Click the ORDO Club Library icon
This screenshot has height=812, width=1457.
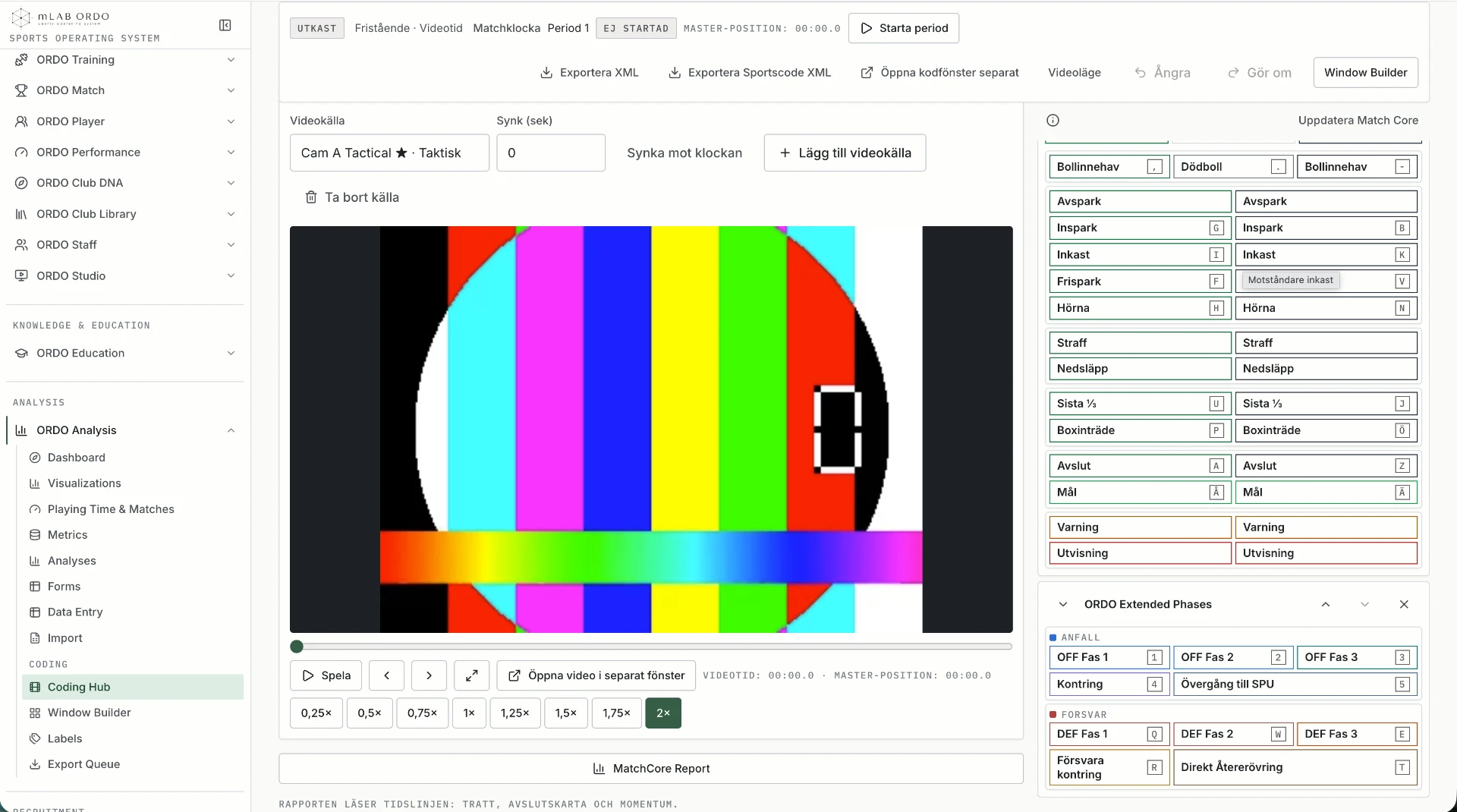point(21,214)
